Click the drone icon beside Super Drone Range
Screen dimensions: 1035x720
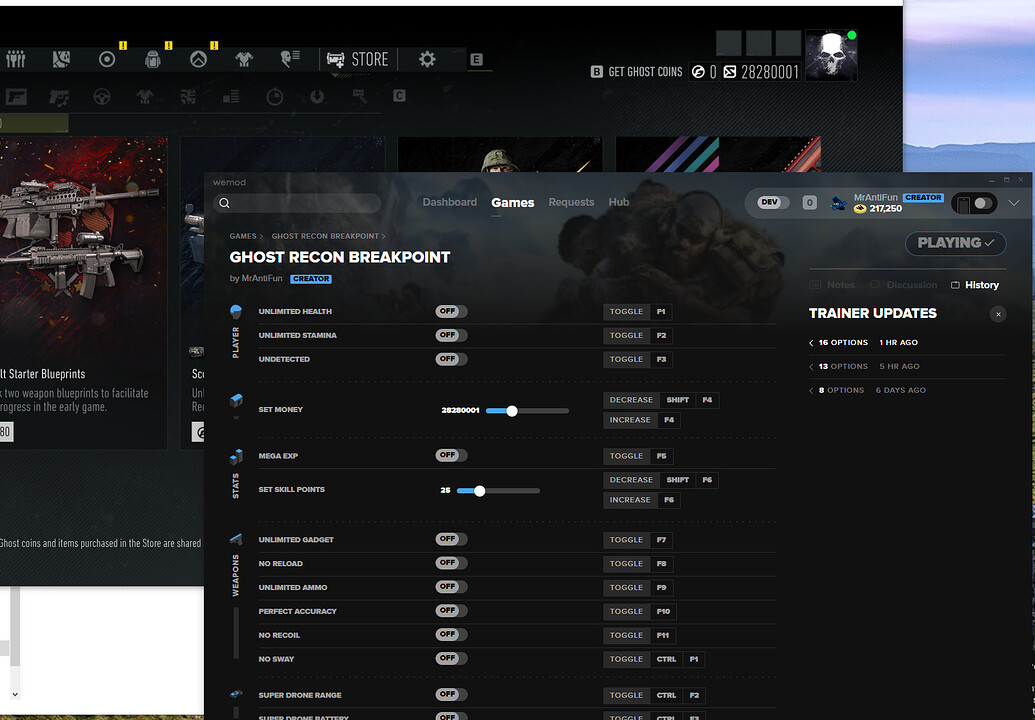(x=235, y=694)
